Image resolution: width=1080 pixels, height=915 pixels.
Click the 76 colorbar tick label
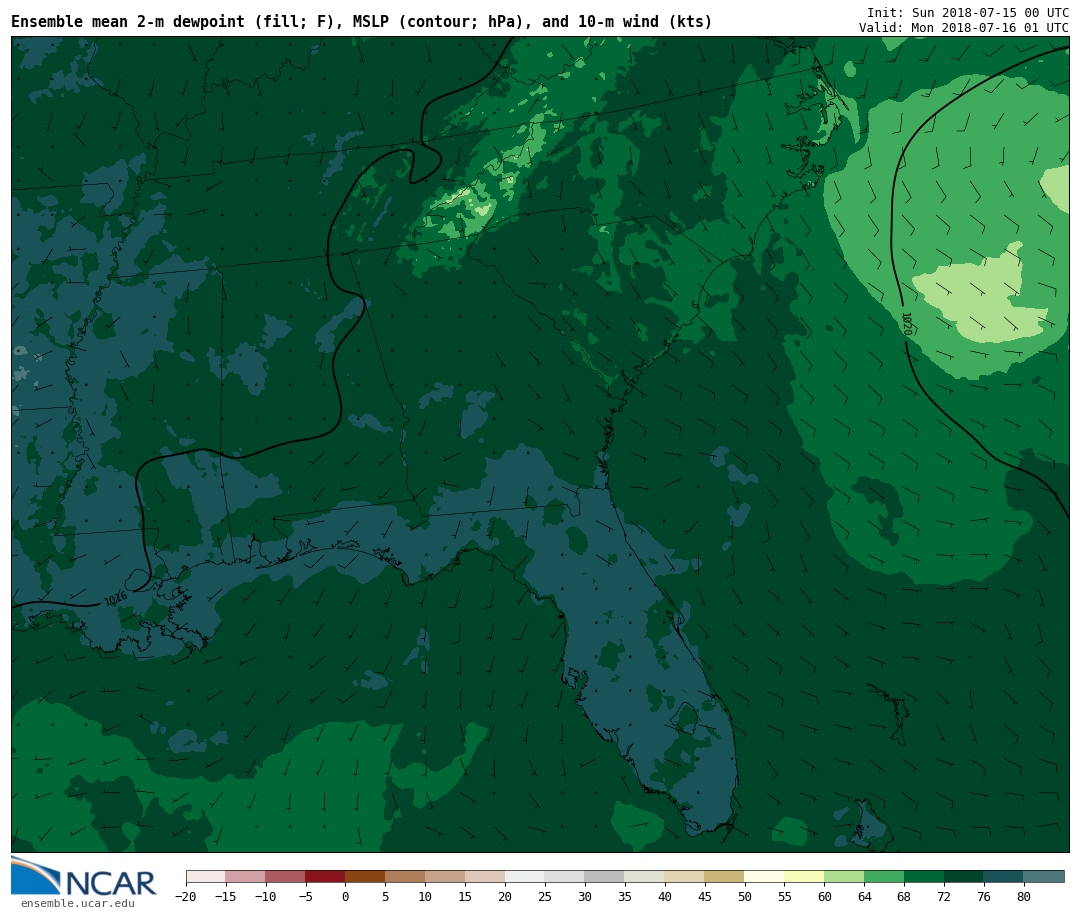[x=985, y=897]
